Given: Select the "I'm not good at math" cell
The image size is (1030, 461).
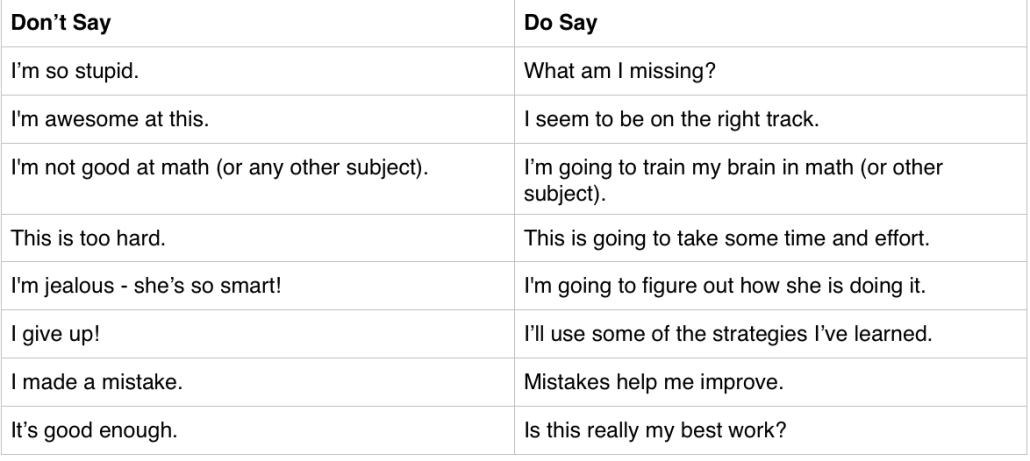Looking at the screenshot, I should click(x=258, y=179).
